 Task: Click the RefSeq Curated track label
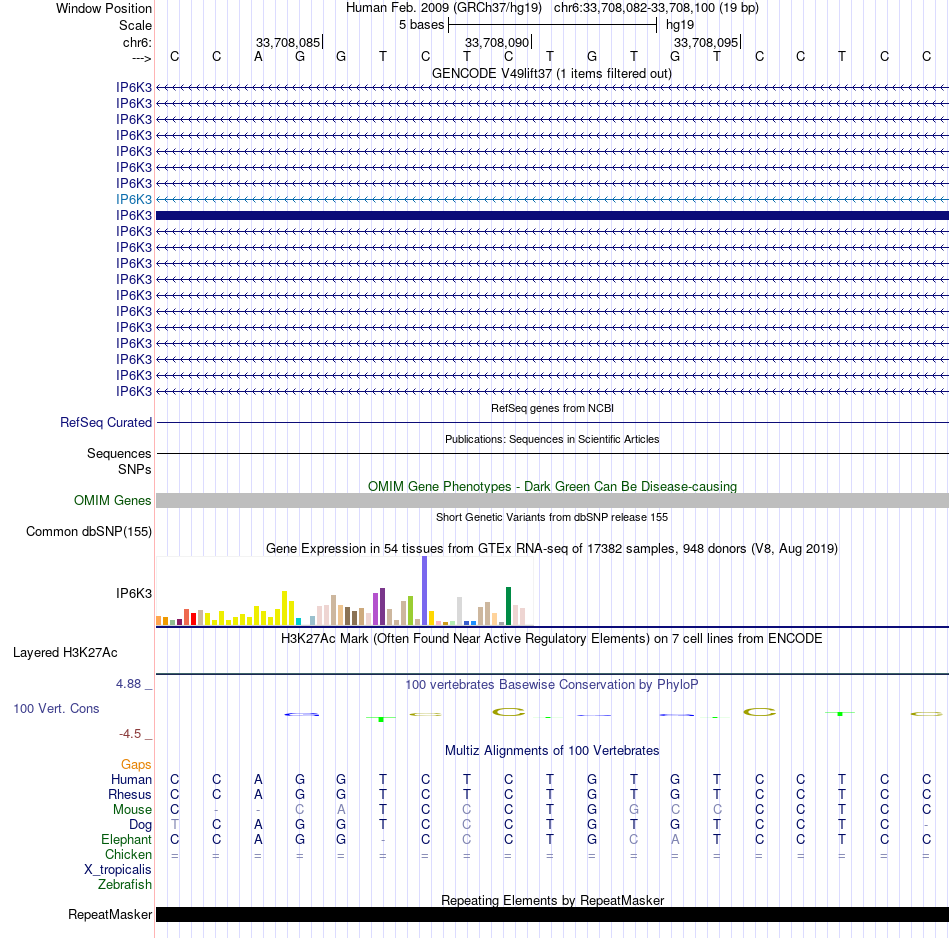[106, 422]
